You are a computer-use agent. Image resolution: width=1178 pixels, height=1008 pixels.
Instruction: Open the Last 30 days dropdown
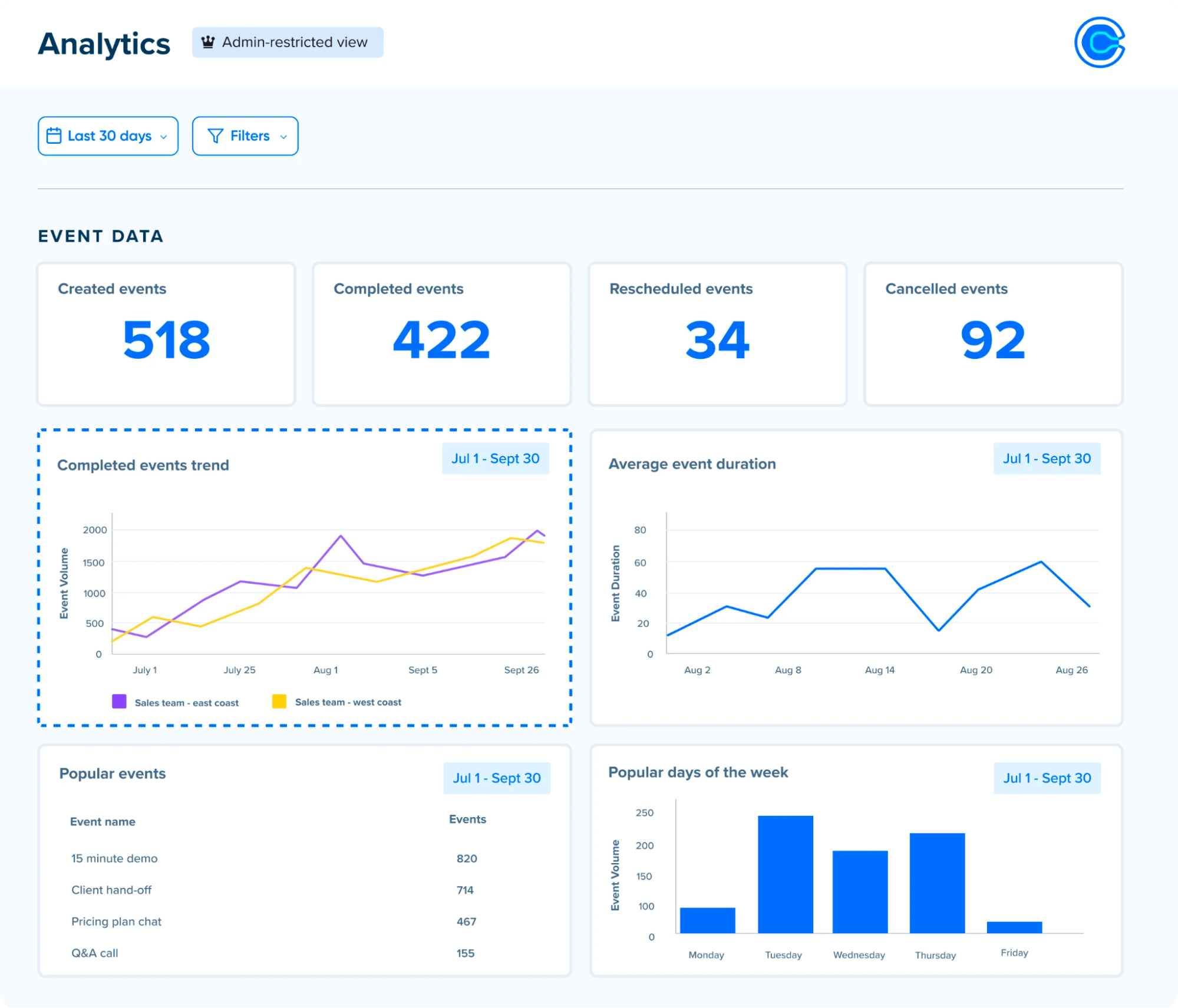[108, 135]
